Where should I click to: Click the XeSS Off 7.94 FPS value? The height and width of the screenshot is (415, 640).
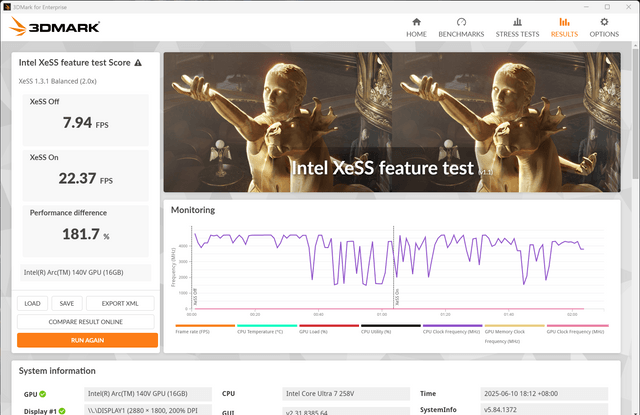click(x=85, y=123)
